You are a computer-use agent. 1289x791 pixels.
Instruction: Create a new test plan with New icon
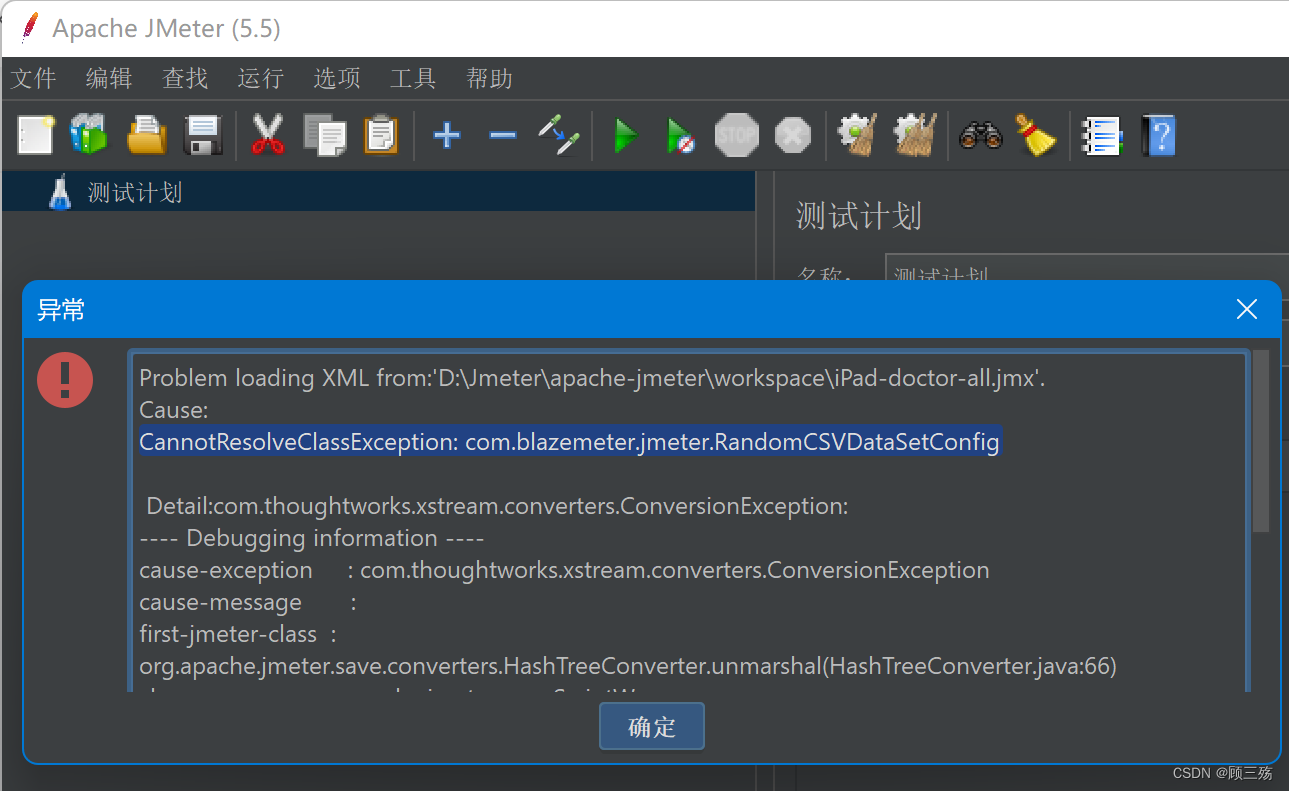(36, 134)
